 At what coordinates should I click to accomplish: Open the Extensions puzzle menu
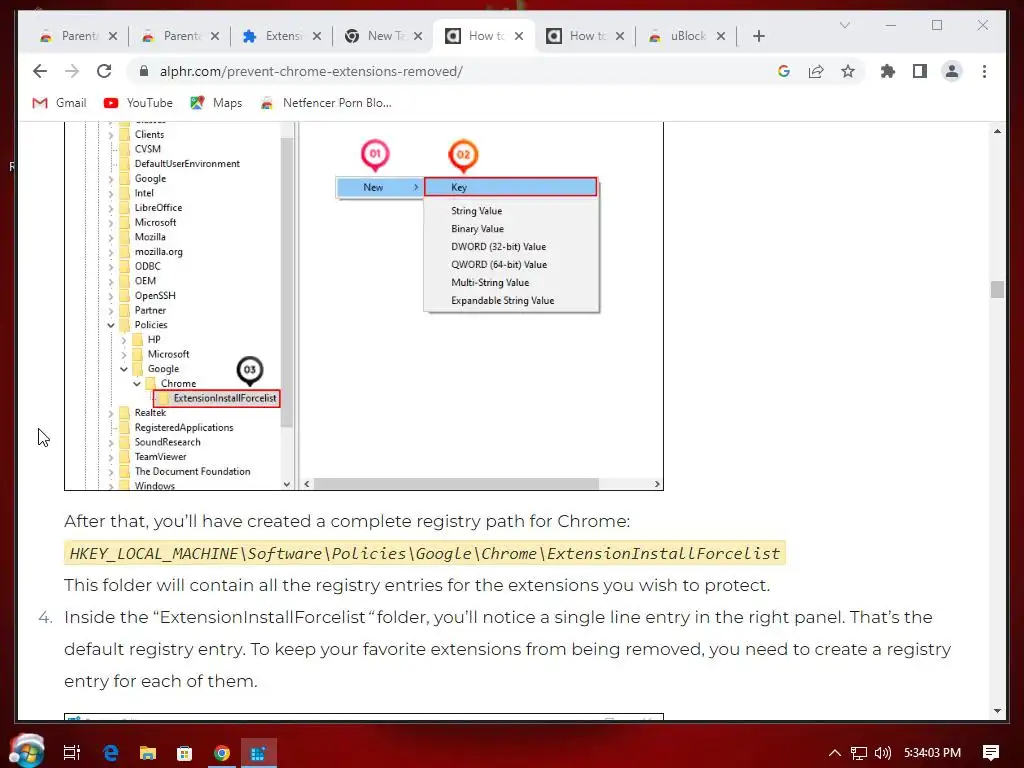click(x=888, y=71)
